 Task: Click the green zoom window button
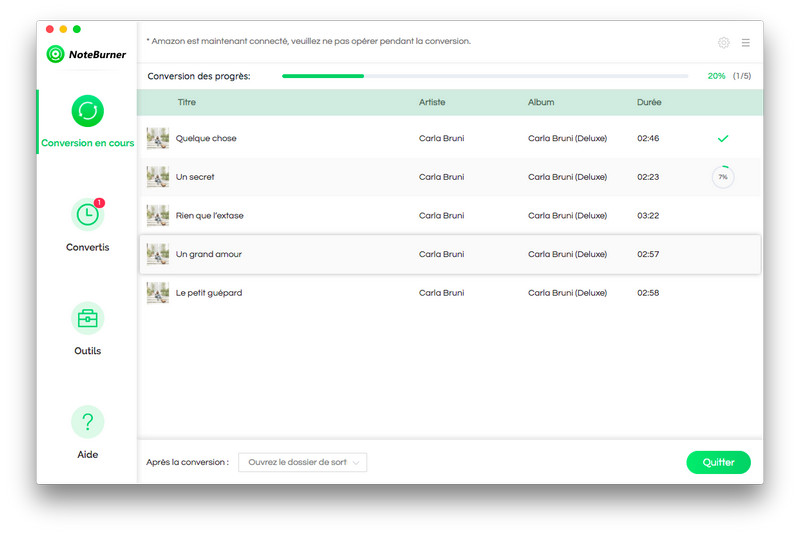(77, 29)
